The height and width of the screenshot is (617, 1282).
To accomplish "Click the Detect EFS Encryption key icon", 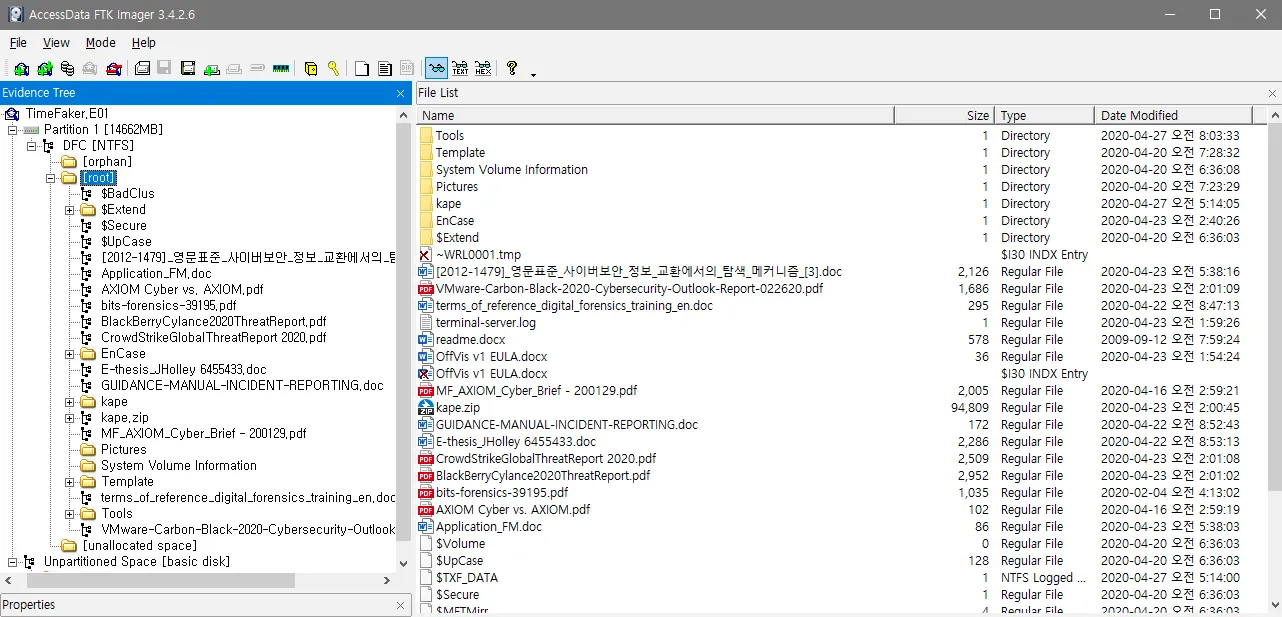I will click(333, 68).
